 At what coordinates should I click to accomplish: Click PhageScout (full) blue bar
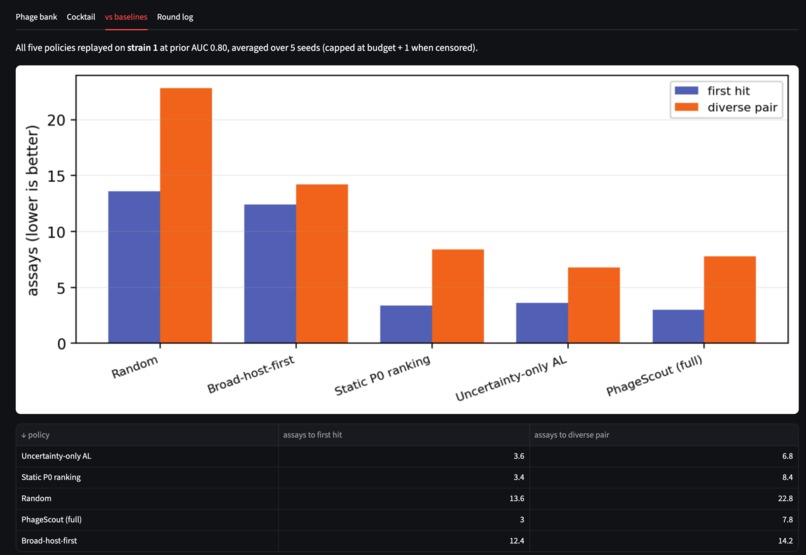tap(679, 326)
